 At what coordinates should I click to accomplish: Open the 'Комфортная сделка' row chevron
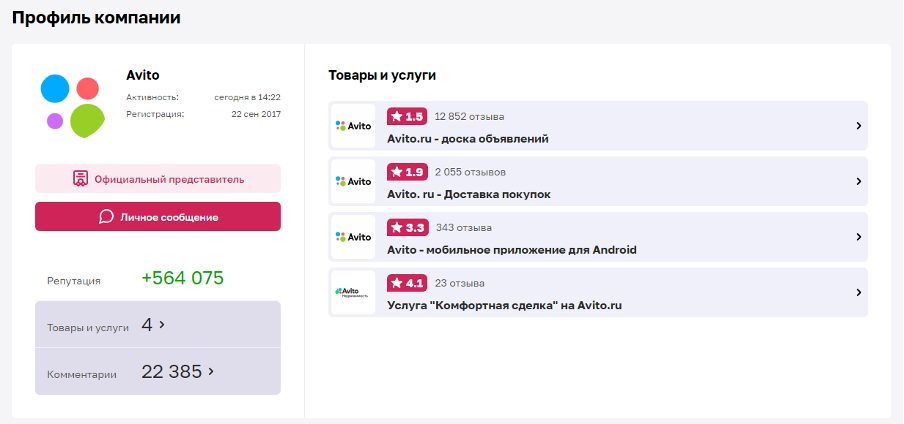(858, 292)
